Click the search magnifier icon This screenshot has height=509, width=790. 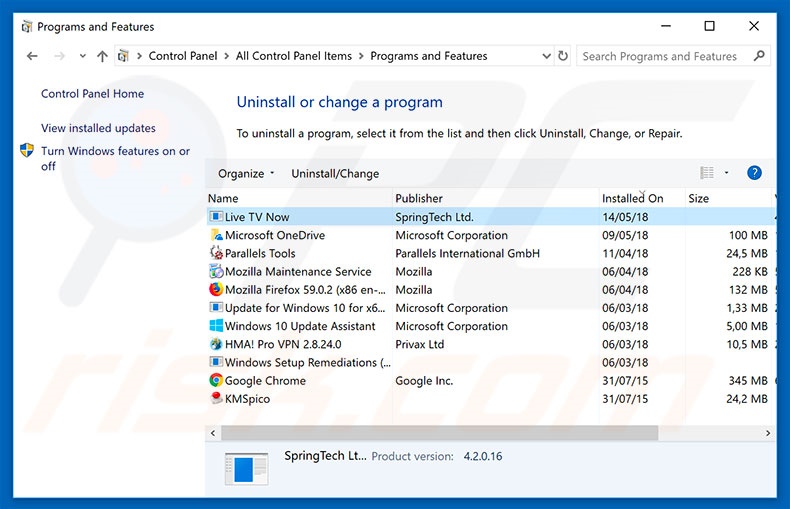[x=759, y=56]
